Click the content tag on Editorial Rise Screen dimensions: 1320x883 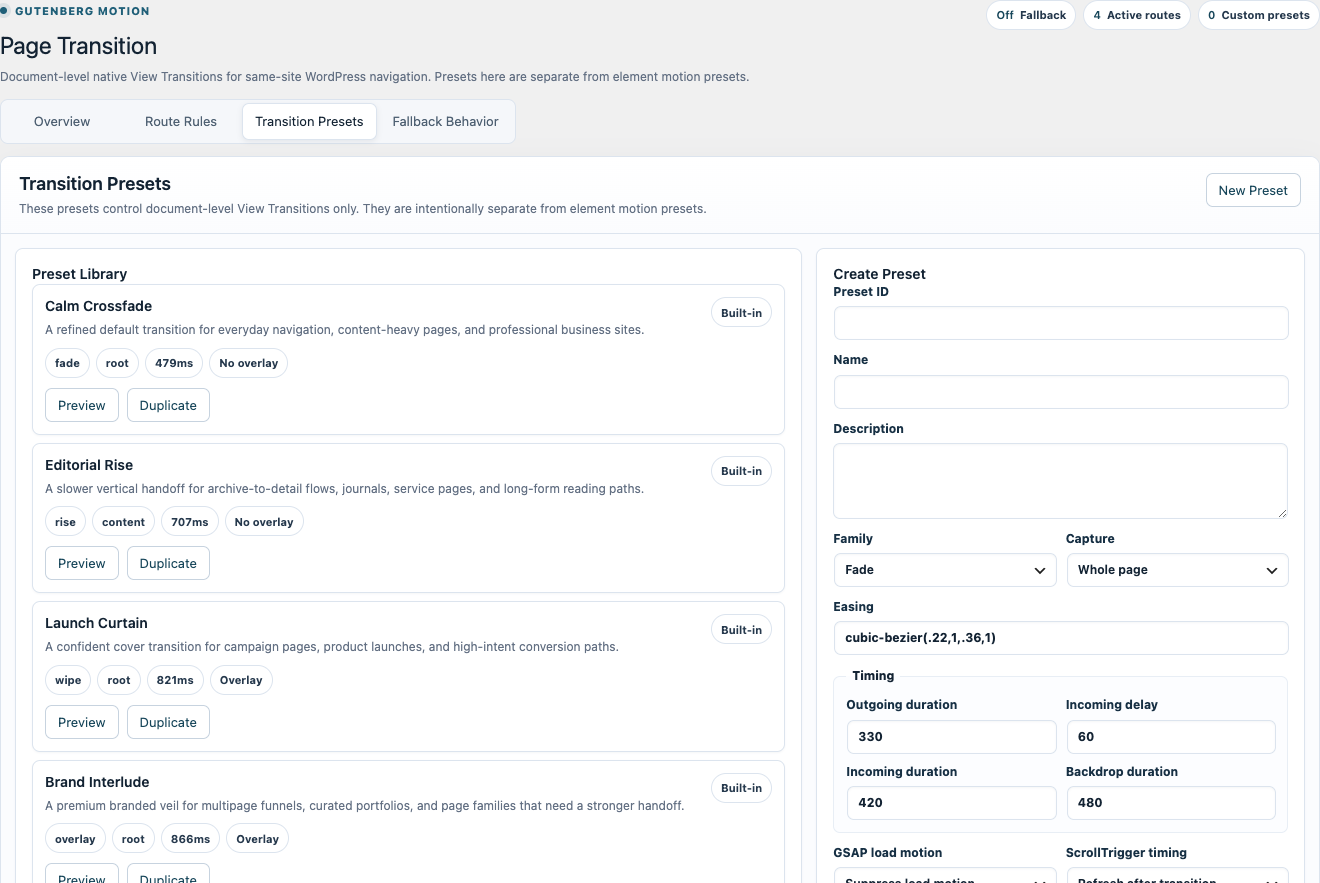point(124,522)
